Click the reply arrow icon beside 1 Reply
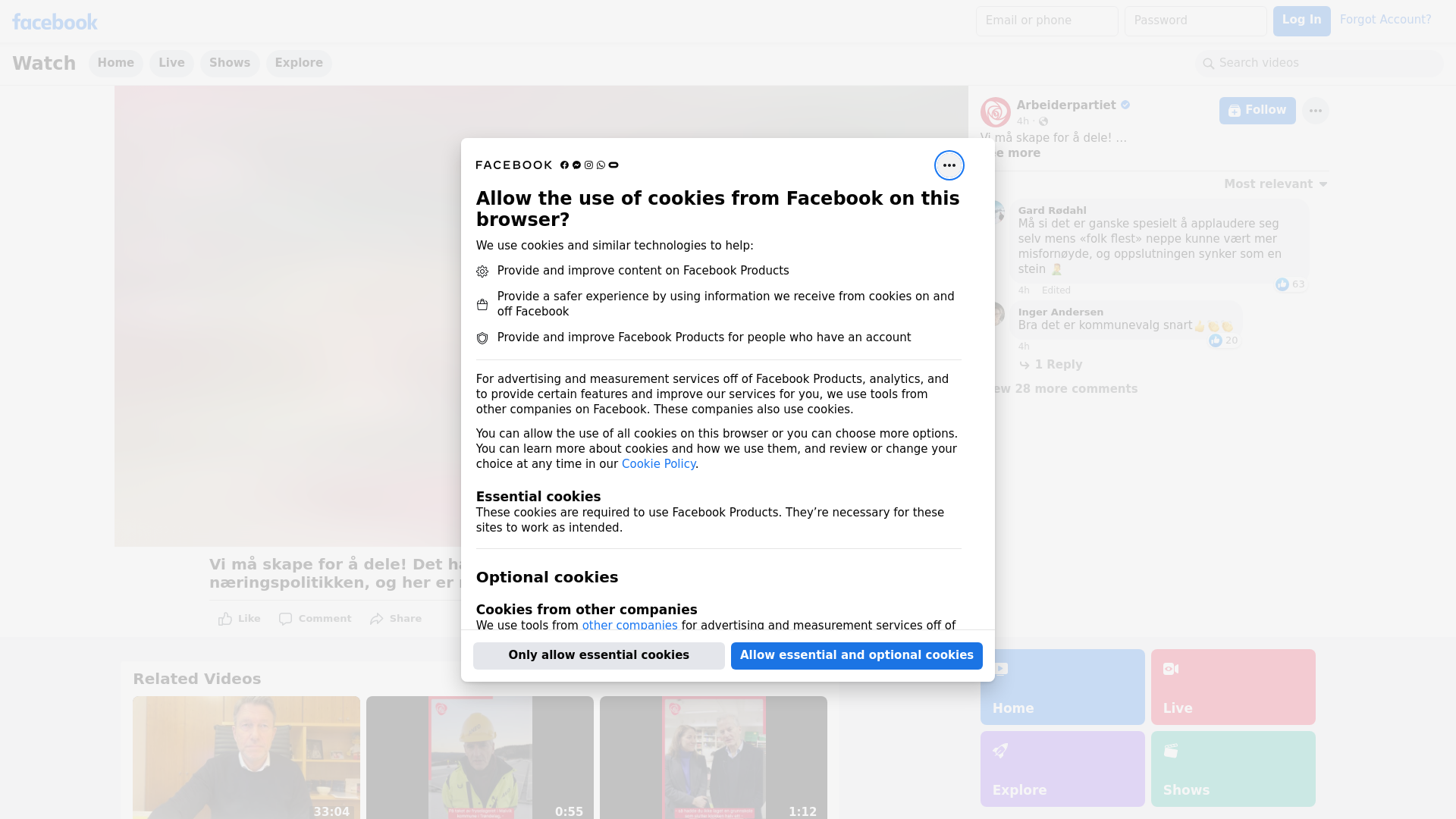This screenshot has height=819, width=1456. coord(1025,365)
